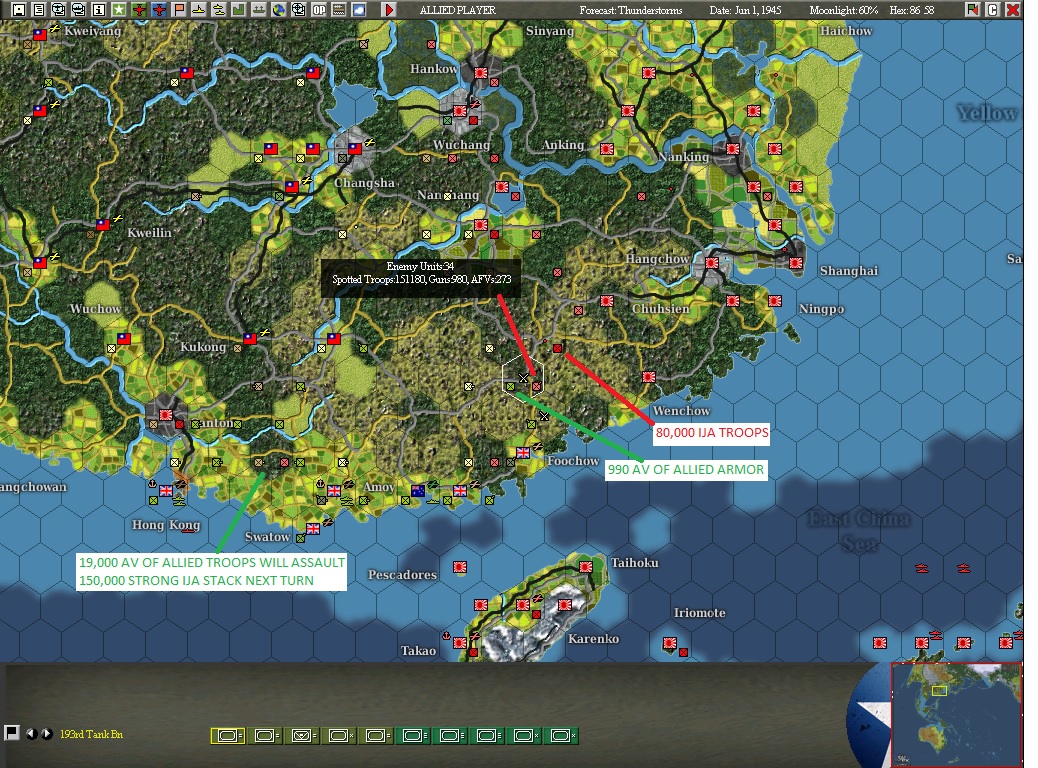Click the black-and-white flag icon at bottom left
This screenshot has width=1038, height=768.
11,733
